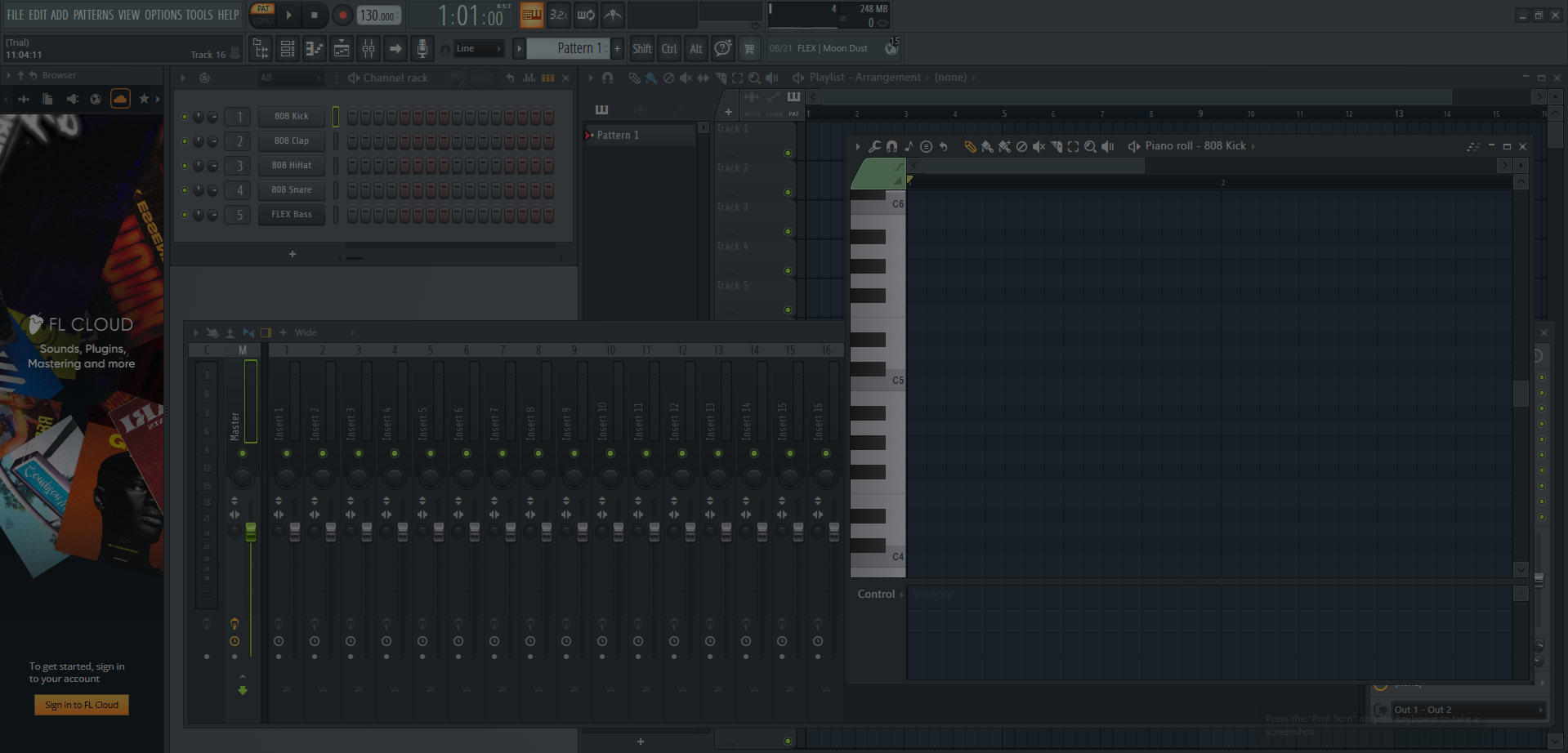The image size is (1568, 753).
Task: Click the help hint speech bubble icon
Action: click(x=722, y=49)
